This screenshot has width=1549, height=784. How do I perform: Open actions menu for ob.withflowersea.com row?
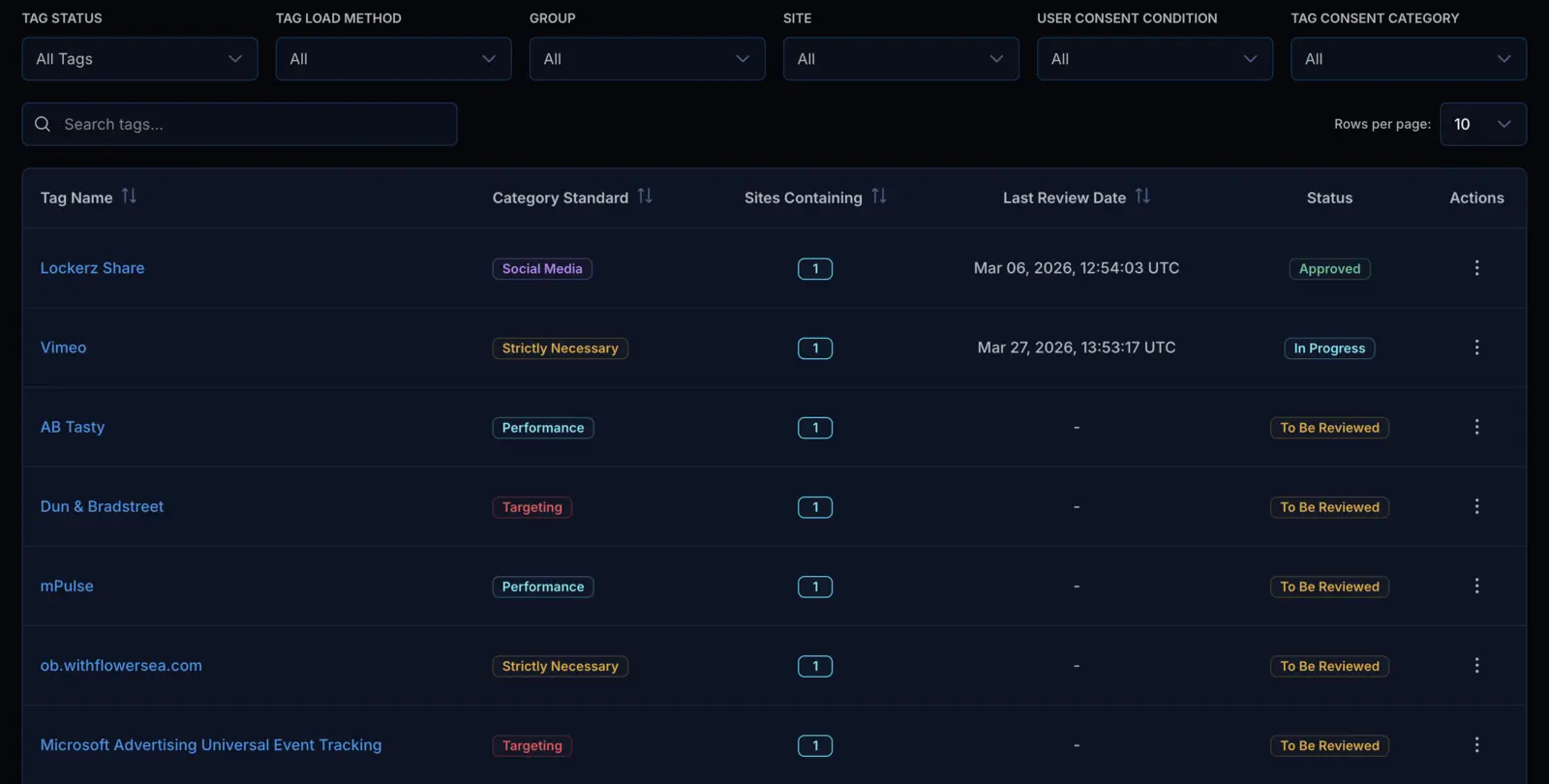(1476, 665)
